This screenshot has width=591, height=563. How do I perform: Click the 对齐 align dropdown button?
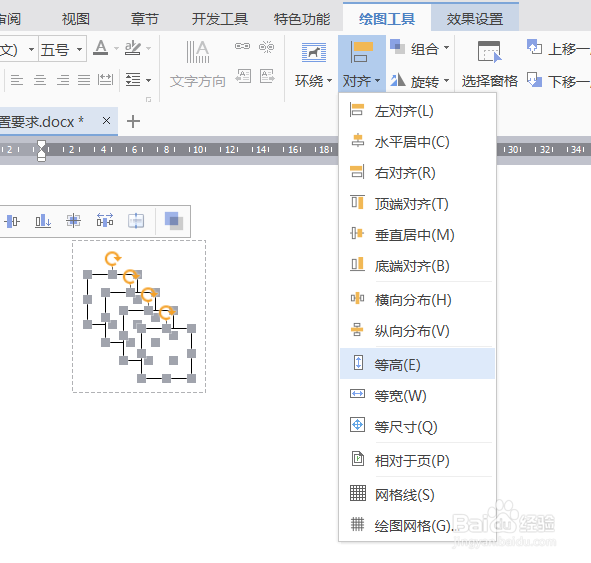click(x=362, y=63)
